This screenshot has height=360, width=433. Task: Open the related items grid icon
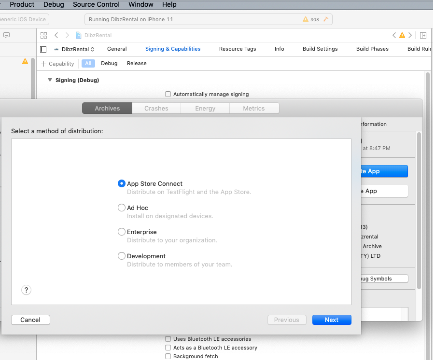point(44,35)
